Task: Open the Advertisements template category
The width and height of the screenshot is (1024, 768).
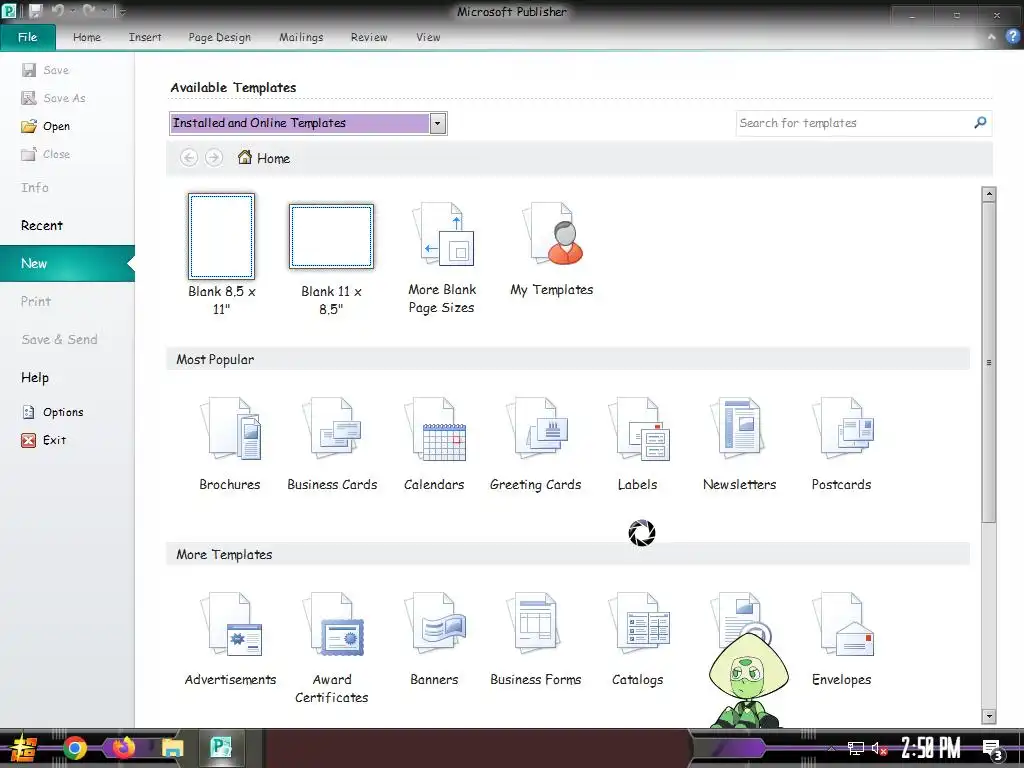Action: click(x=230, y=639)
